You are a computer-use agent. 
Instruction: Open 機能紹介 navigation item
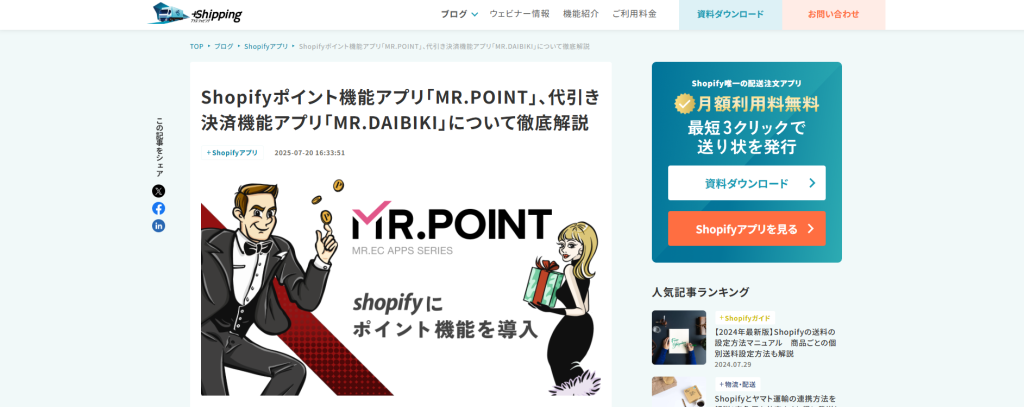[x=581, y=14]
